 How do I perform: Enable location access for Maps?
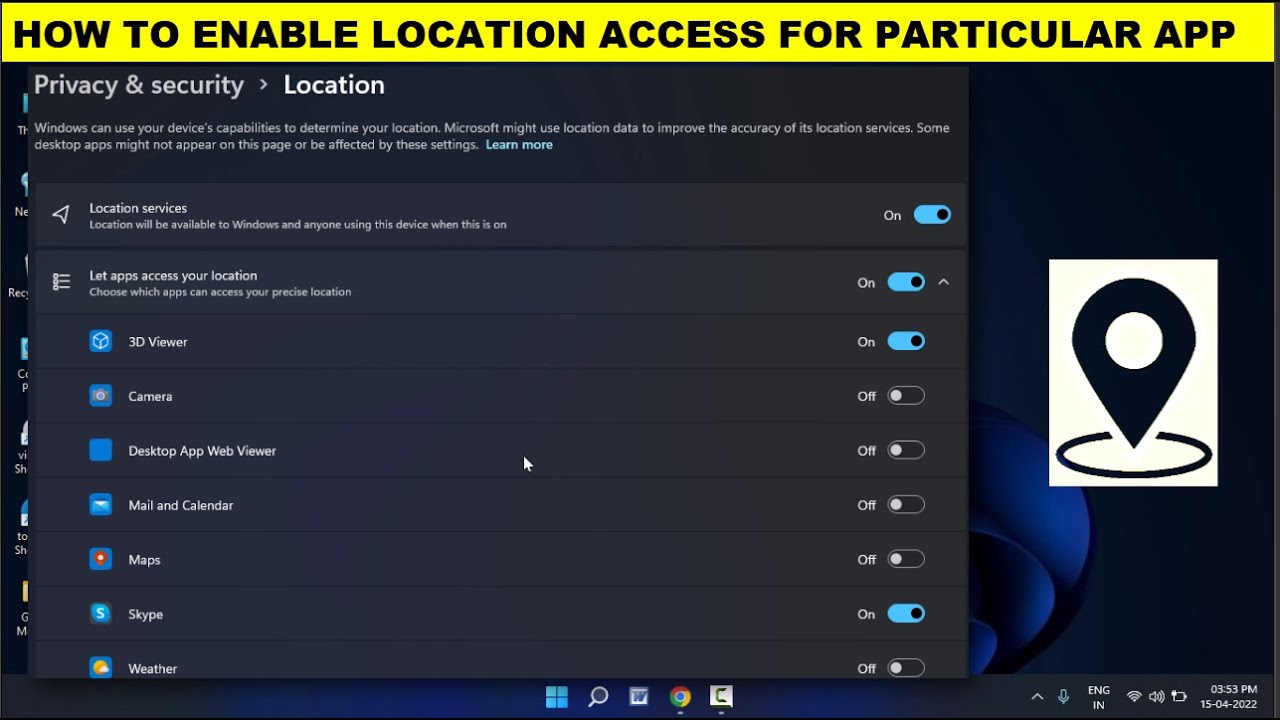pos(906,559)
